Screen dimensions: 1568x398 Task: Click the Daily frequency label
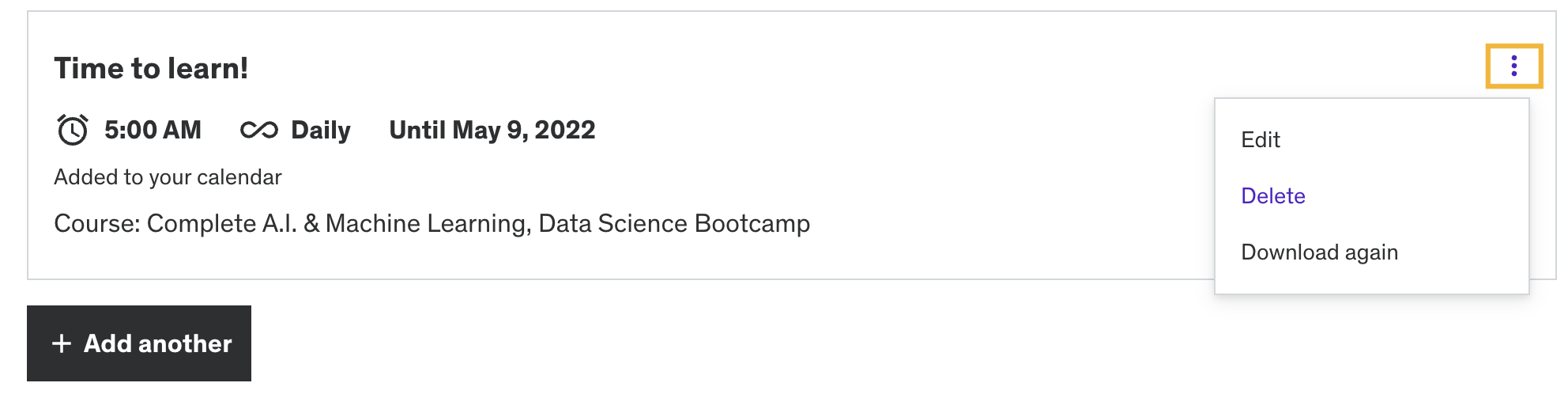[x=320, y=130]
